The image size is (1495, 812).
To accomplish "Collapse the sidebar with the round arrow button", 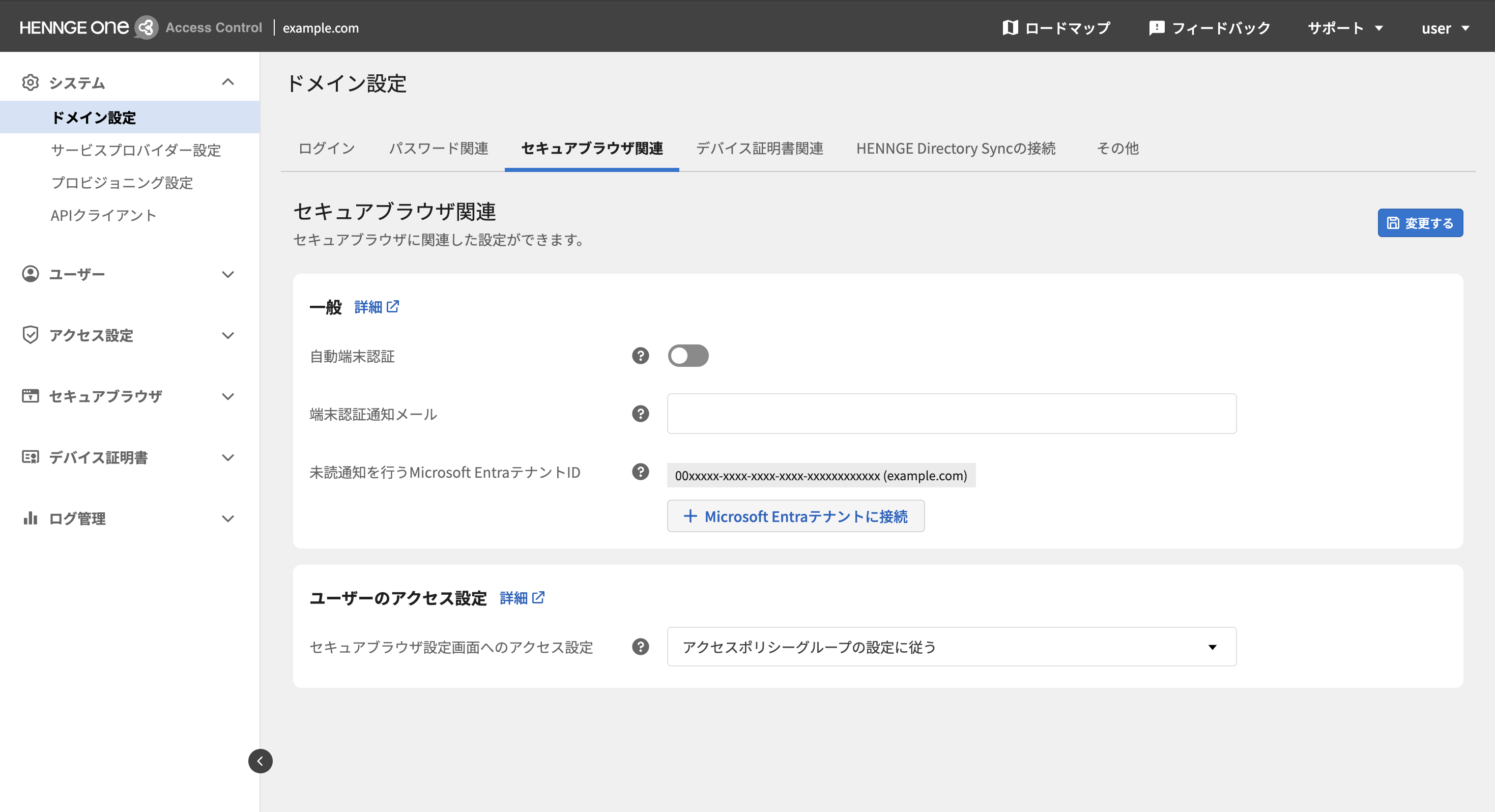I will pos(260,761).
